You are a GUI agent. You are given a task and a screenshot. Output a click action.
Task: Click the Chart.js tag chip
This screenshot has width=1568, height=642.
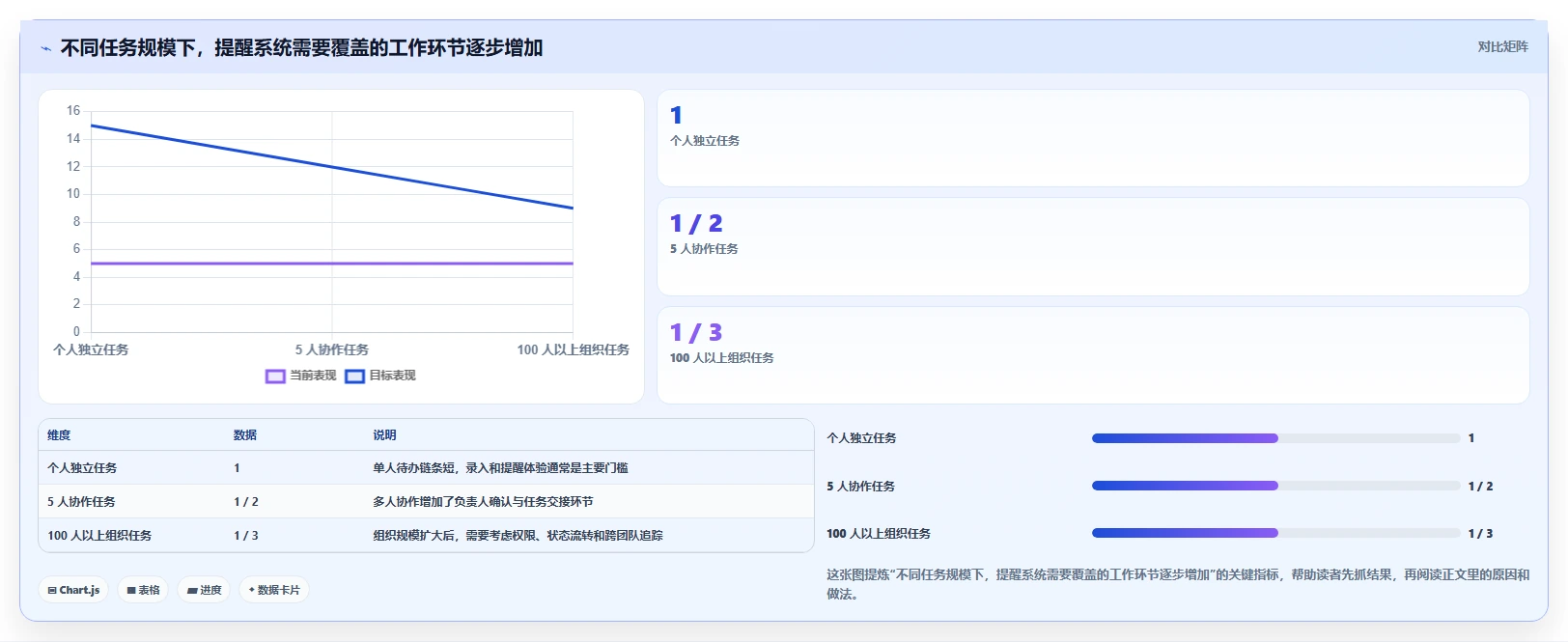click(73, 590)
